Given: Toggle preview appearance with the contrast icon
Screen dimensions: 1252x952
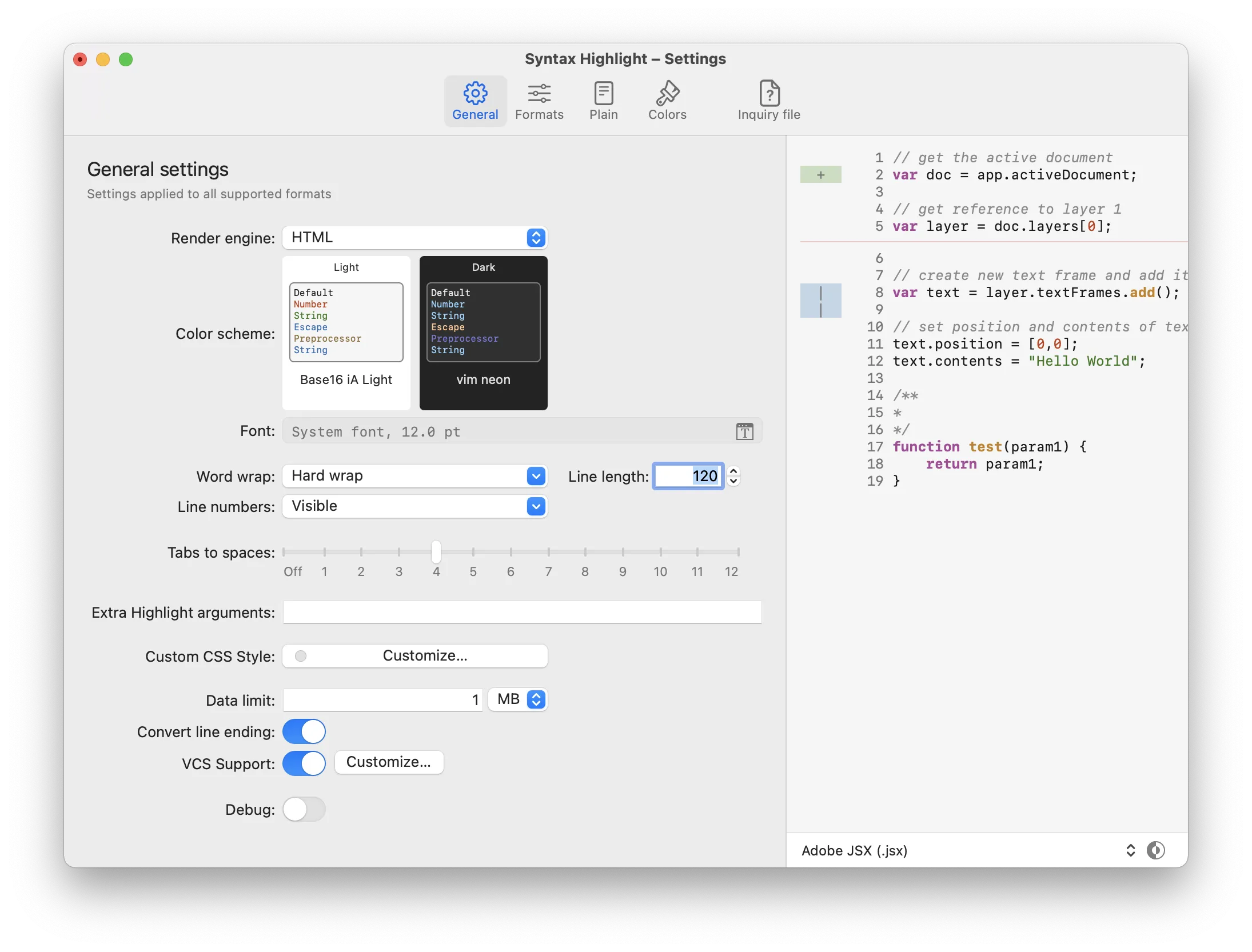Looking at the screenshot, I should pyautogui.click(x=1157, y=850).
